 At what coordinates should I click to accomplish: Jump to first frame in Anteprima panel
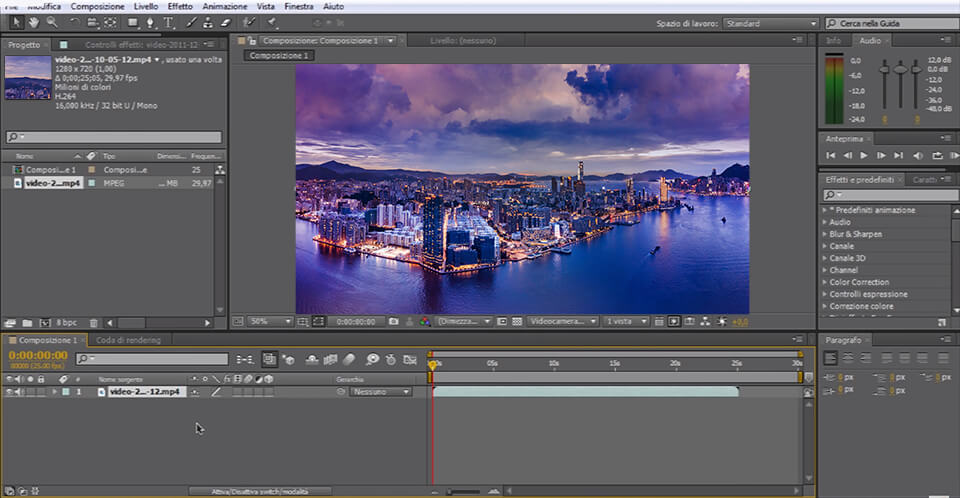[830, 156]
